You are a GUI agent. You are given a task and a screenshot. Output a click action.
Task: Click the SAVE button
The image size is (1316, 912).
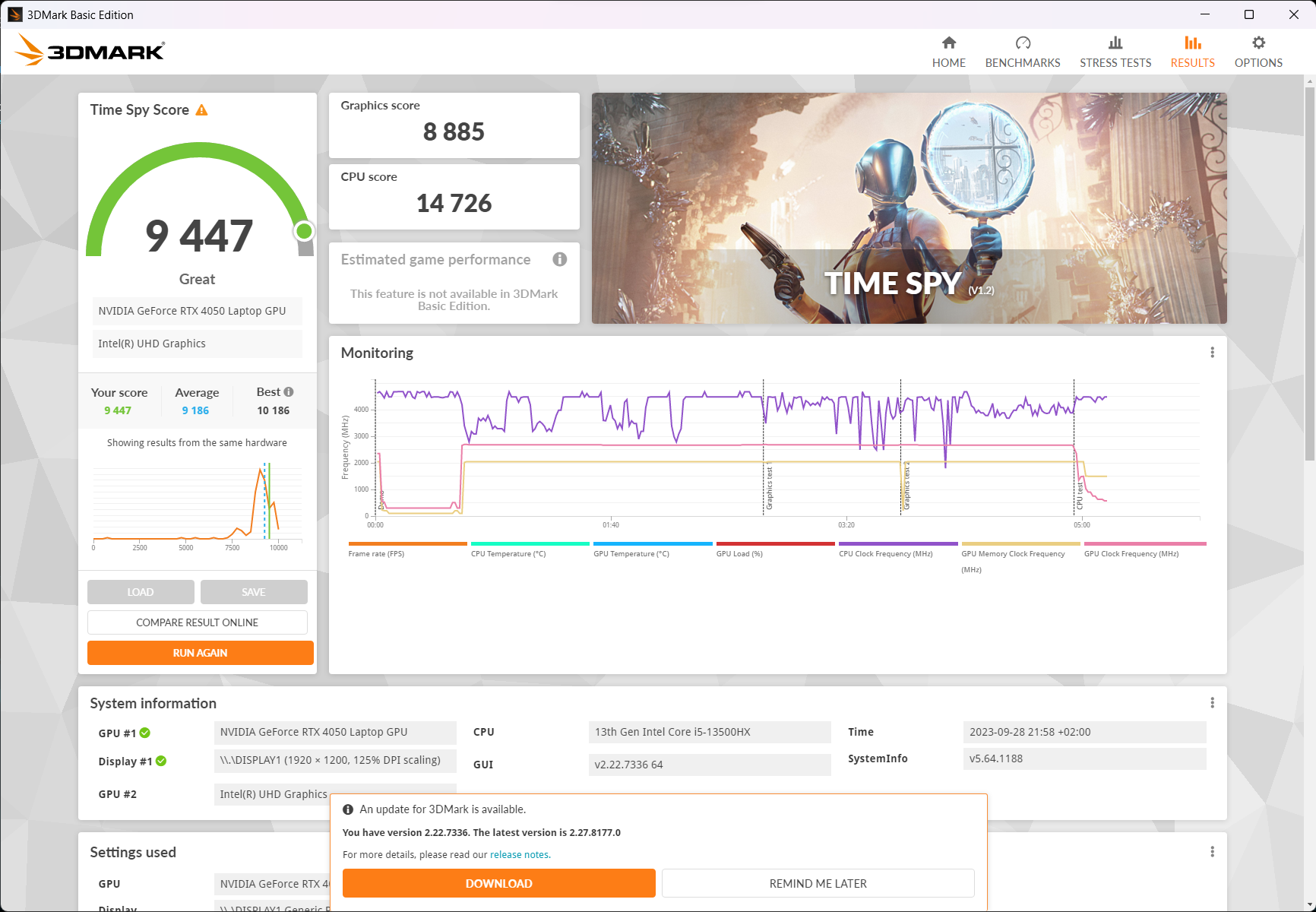tap(254, 592)
